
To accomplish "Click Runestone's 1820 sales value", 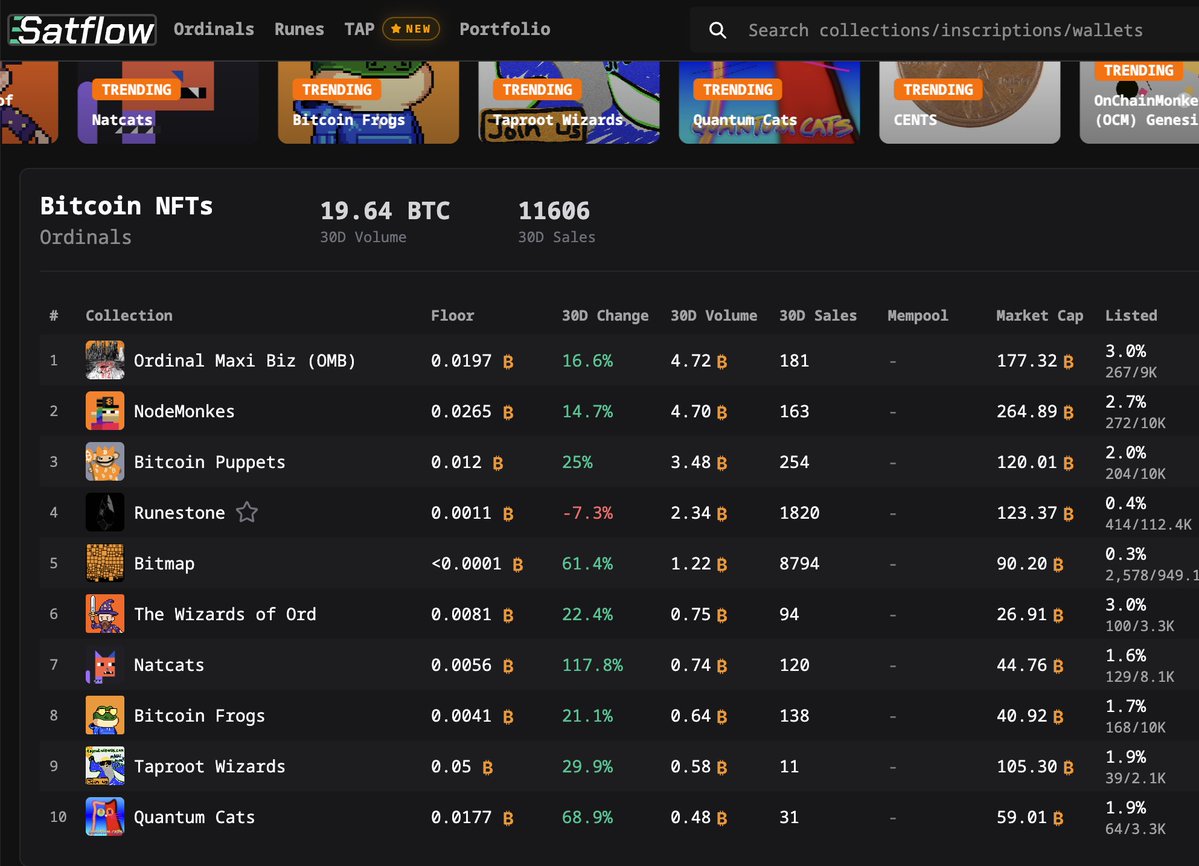I will pyautogui.click(x=799, y=513).
